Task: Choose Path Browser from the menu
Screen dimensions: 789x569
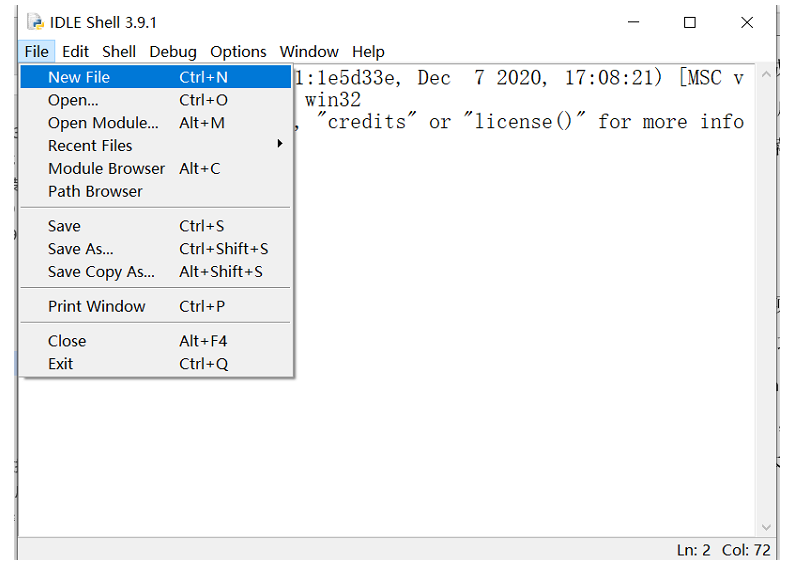Action: point(155,191)
